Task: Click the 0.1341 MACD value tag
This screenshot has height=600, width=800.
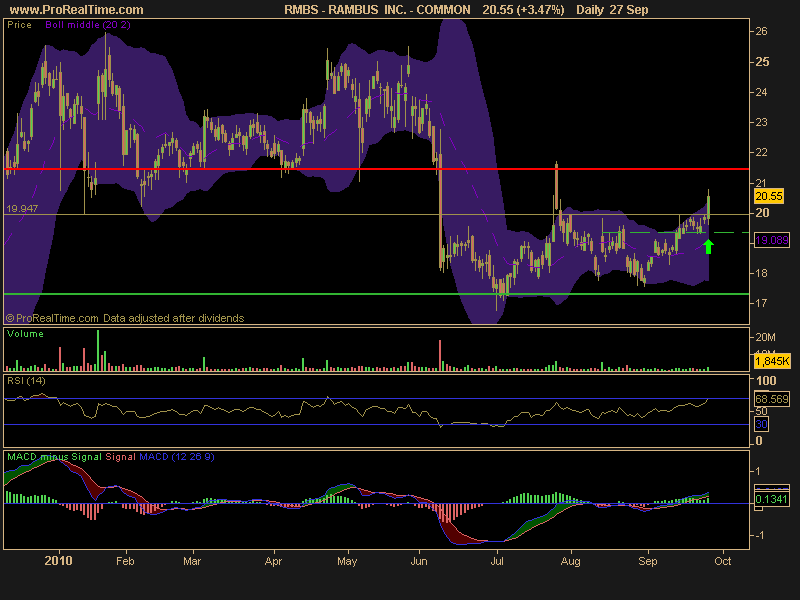Action: [x=771, y=499]
